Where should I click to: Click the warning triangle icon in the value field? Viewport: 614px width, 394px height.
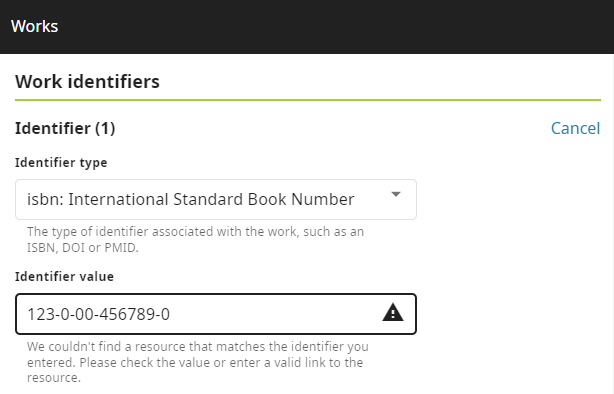tap(393, 313)
